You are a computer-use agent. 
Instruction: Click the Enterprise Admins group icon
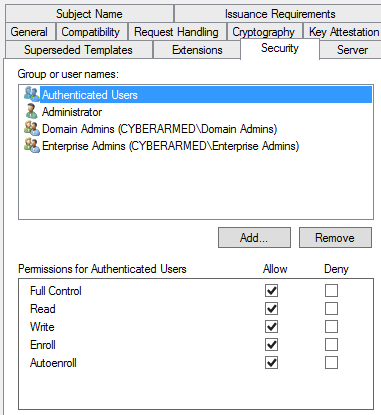[x=32, y=145]
